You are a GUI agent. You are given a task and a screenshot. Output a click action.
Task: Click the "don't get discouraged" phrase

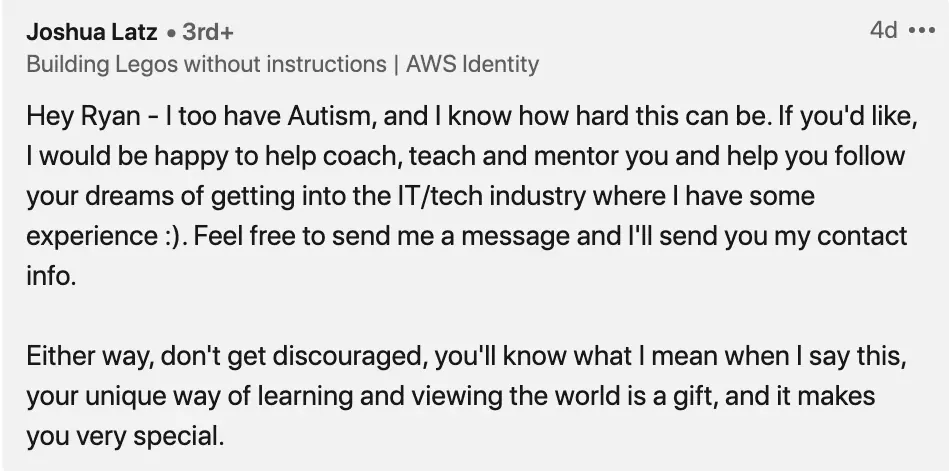click(x=269, y=356)
